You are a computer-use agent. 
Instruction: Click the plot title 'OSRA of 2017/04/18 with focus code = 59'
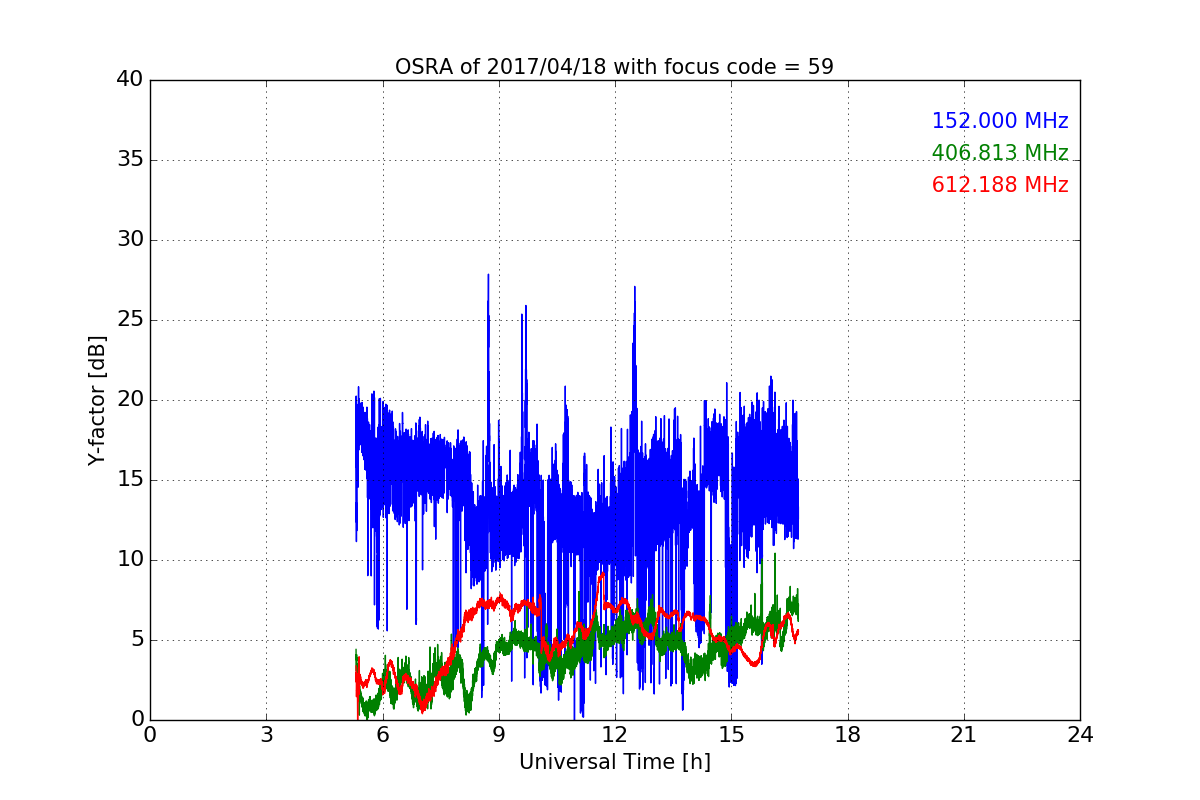click(x=614, y=67)
